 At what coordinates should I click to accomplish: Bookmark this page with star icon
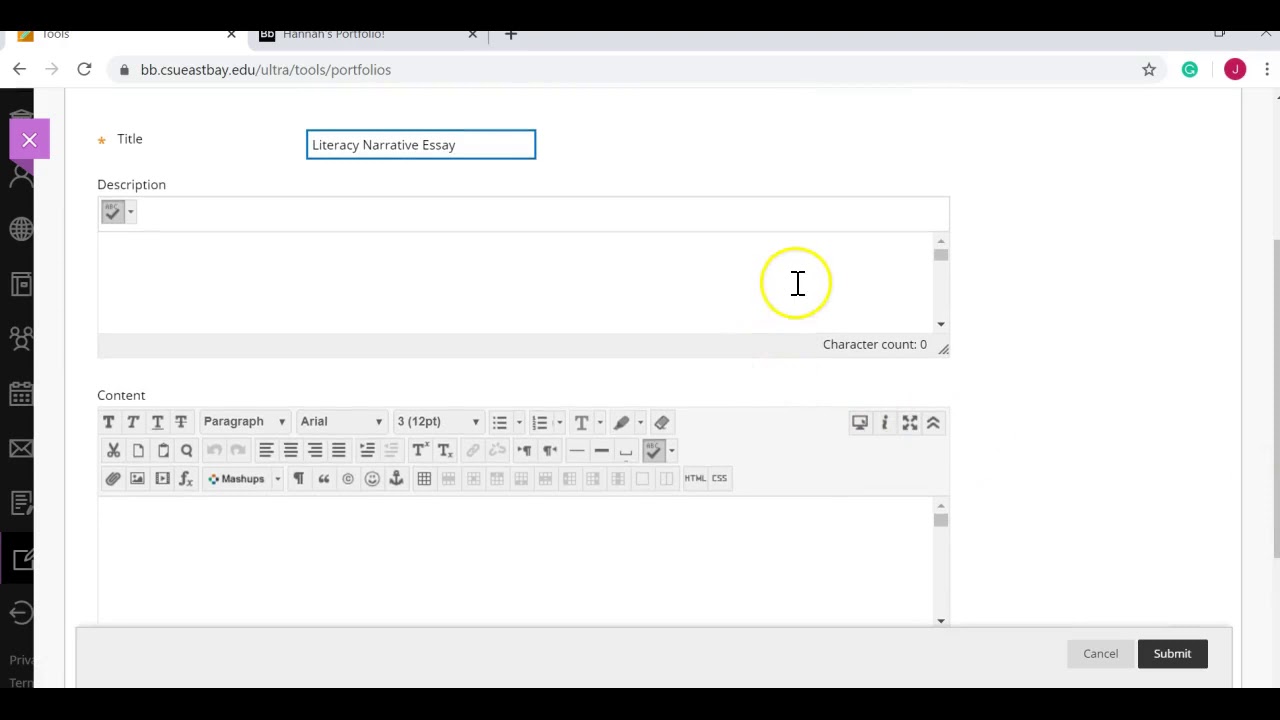pyautogui.click(x=1149, y=70)
